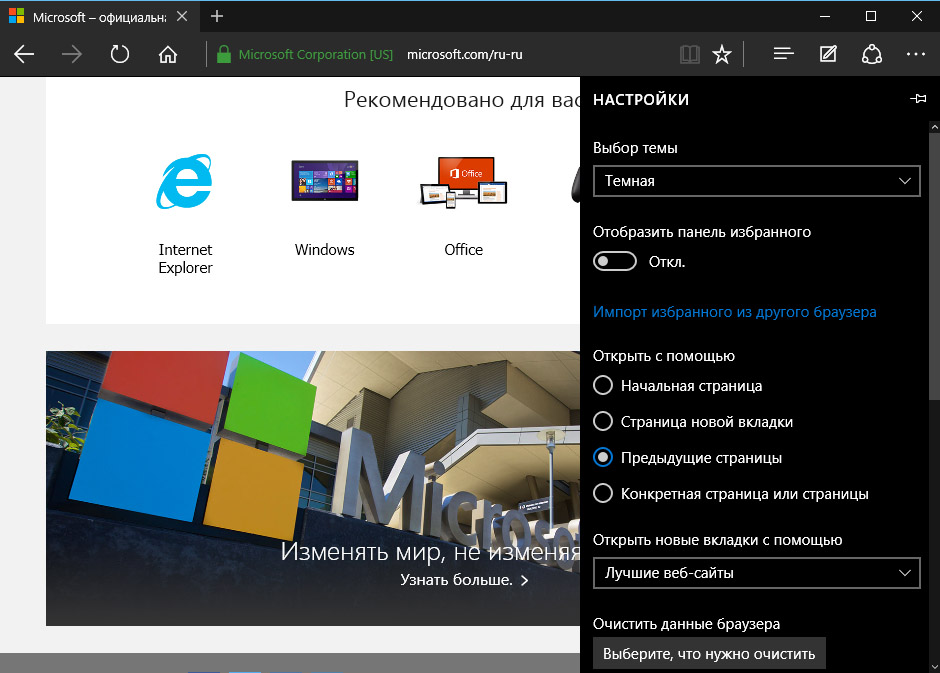This screenshot has height=673, width=940.
Task: Open the Share panel
Action: point(872,55)
